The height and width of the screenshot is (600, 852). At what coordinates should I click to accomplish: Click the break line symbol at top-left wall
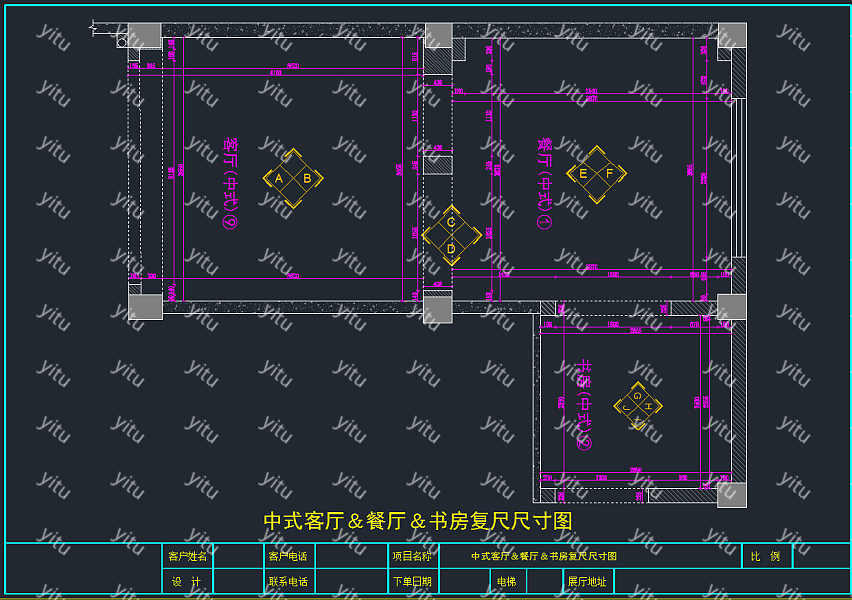tap(93, 27)
